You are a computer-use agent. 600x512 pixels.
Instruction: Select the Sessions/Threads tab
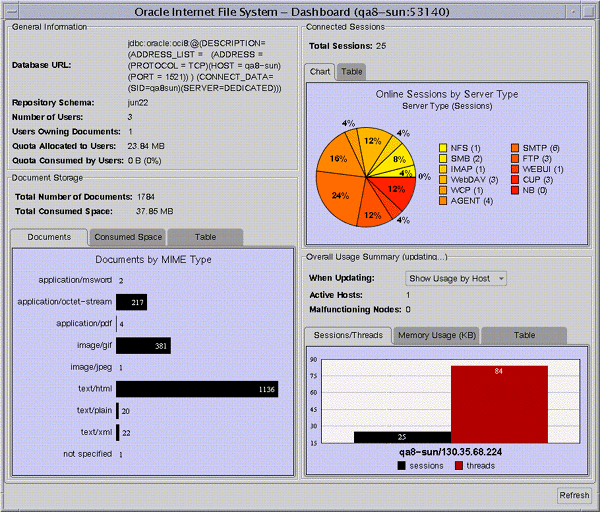348,336
